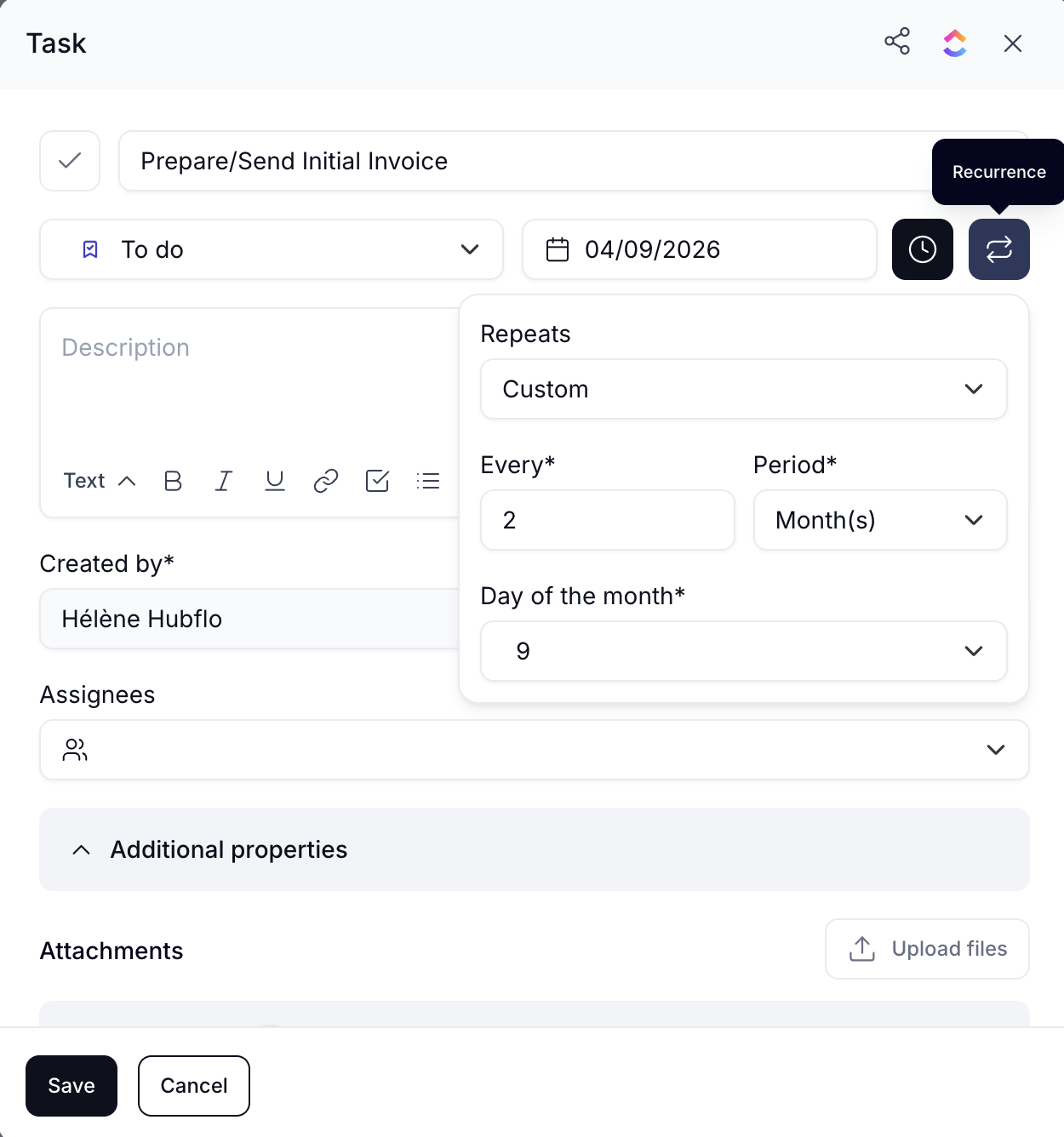Insert checklist item in description

376,481
